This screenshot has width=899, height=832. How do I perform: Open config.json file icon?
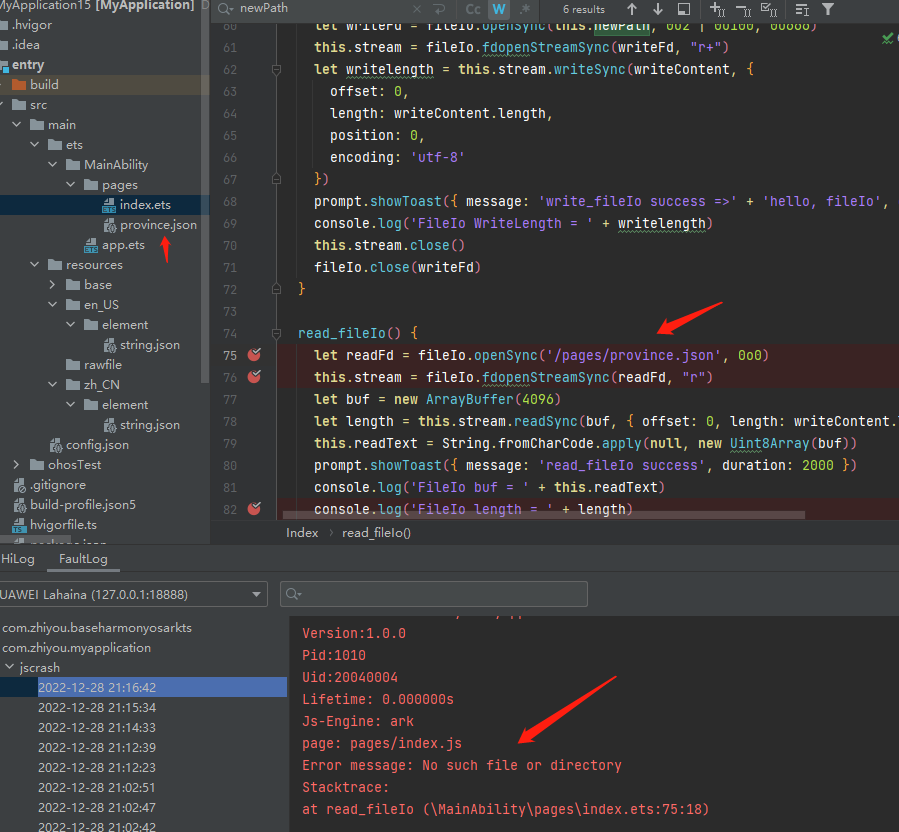point(56,445)
